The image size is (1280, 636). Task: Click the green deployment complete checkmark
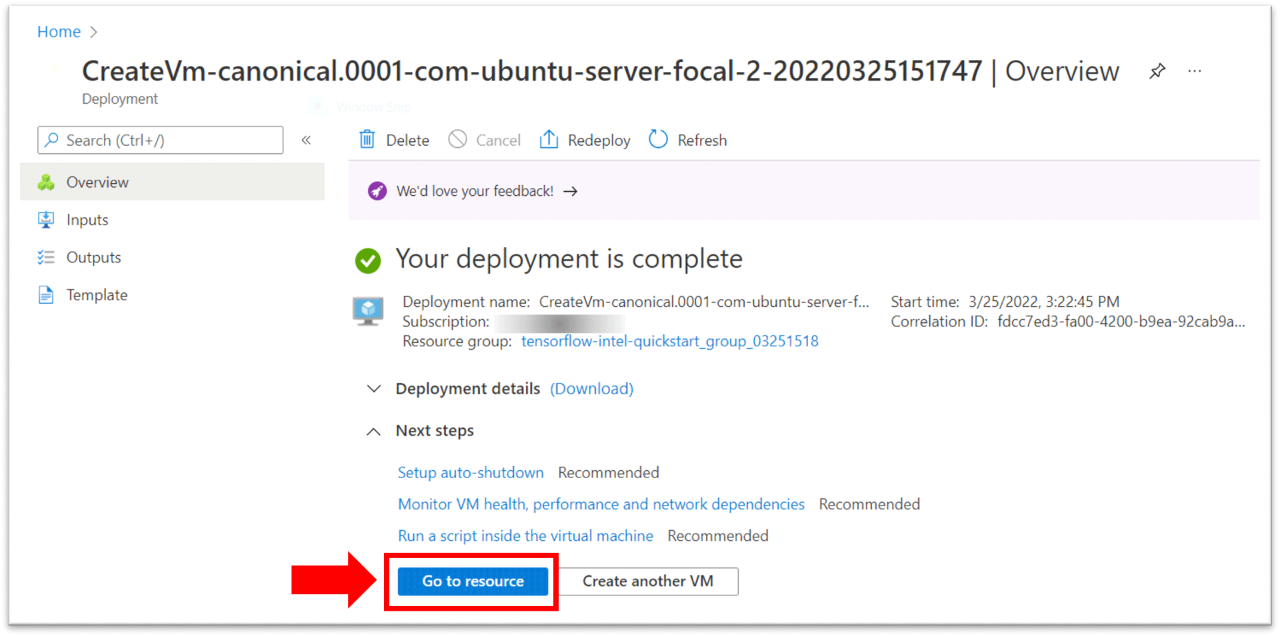point(368,261)
